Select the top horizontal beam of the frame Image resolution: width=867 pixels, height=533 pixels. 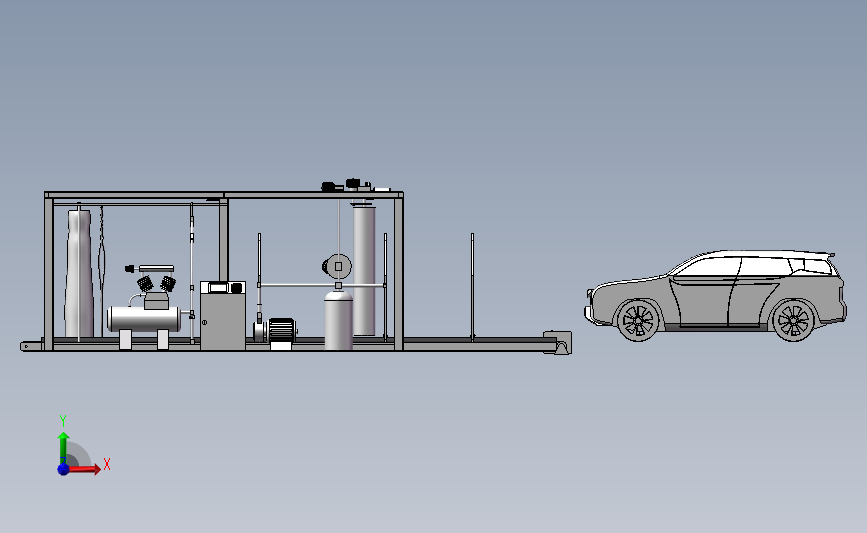tap(224, 195)
